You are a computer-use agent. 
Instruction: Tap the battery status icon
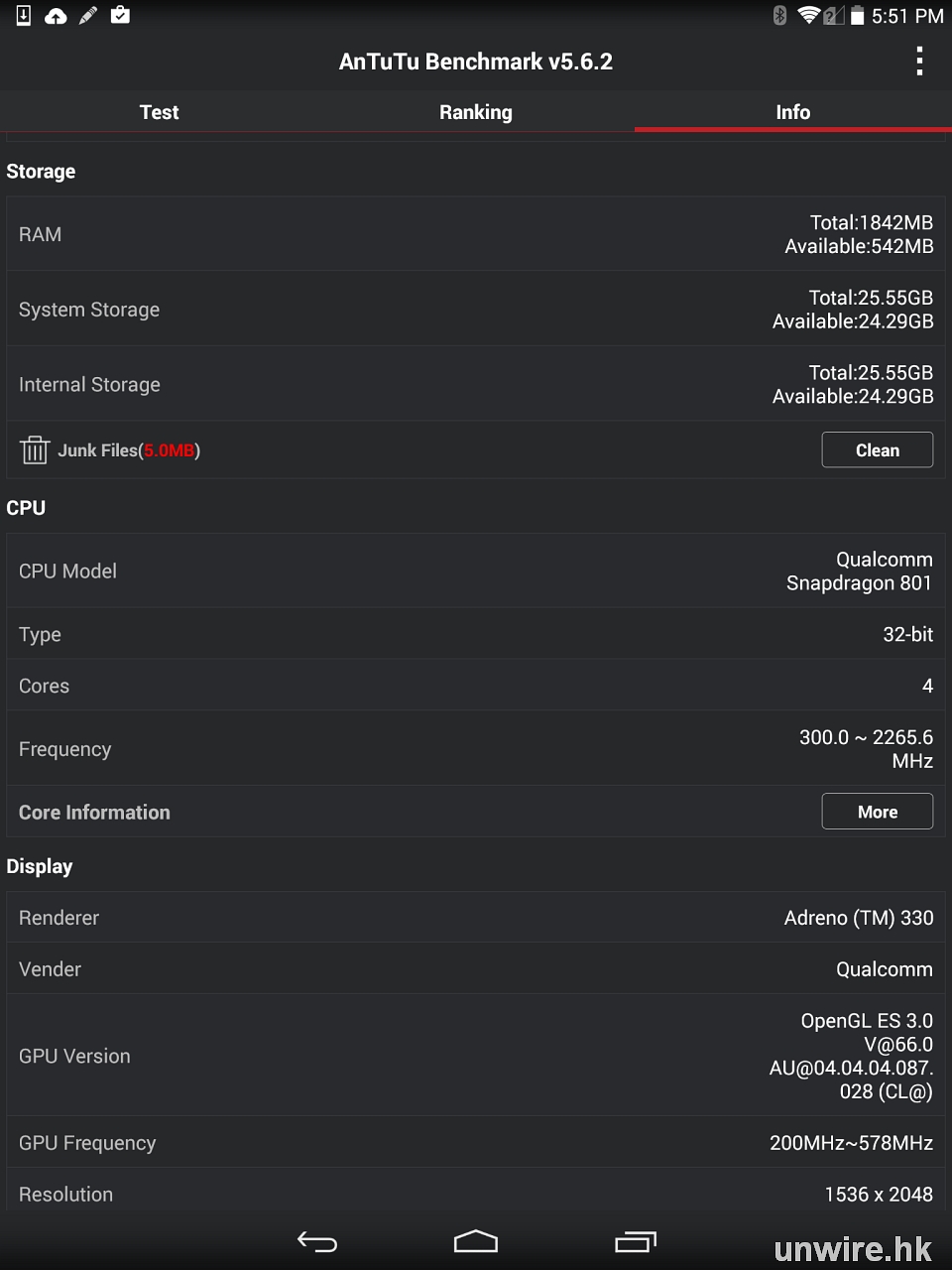coord(857,15)
